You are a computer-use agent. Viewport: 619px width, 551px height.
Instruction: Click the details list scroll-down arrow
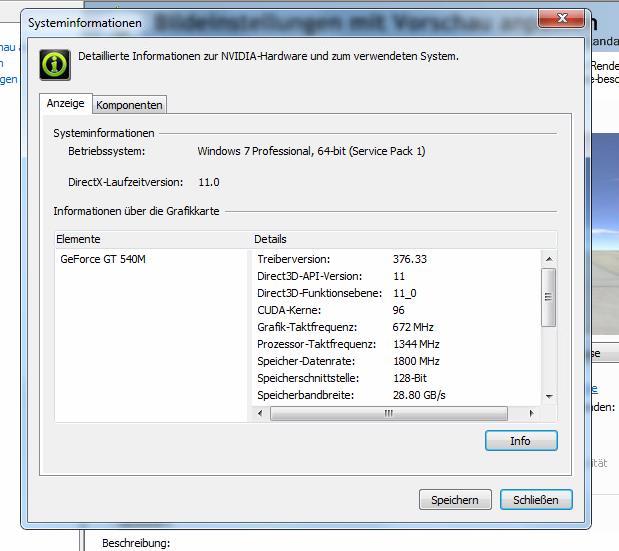point(549,396)
